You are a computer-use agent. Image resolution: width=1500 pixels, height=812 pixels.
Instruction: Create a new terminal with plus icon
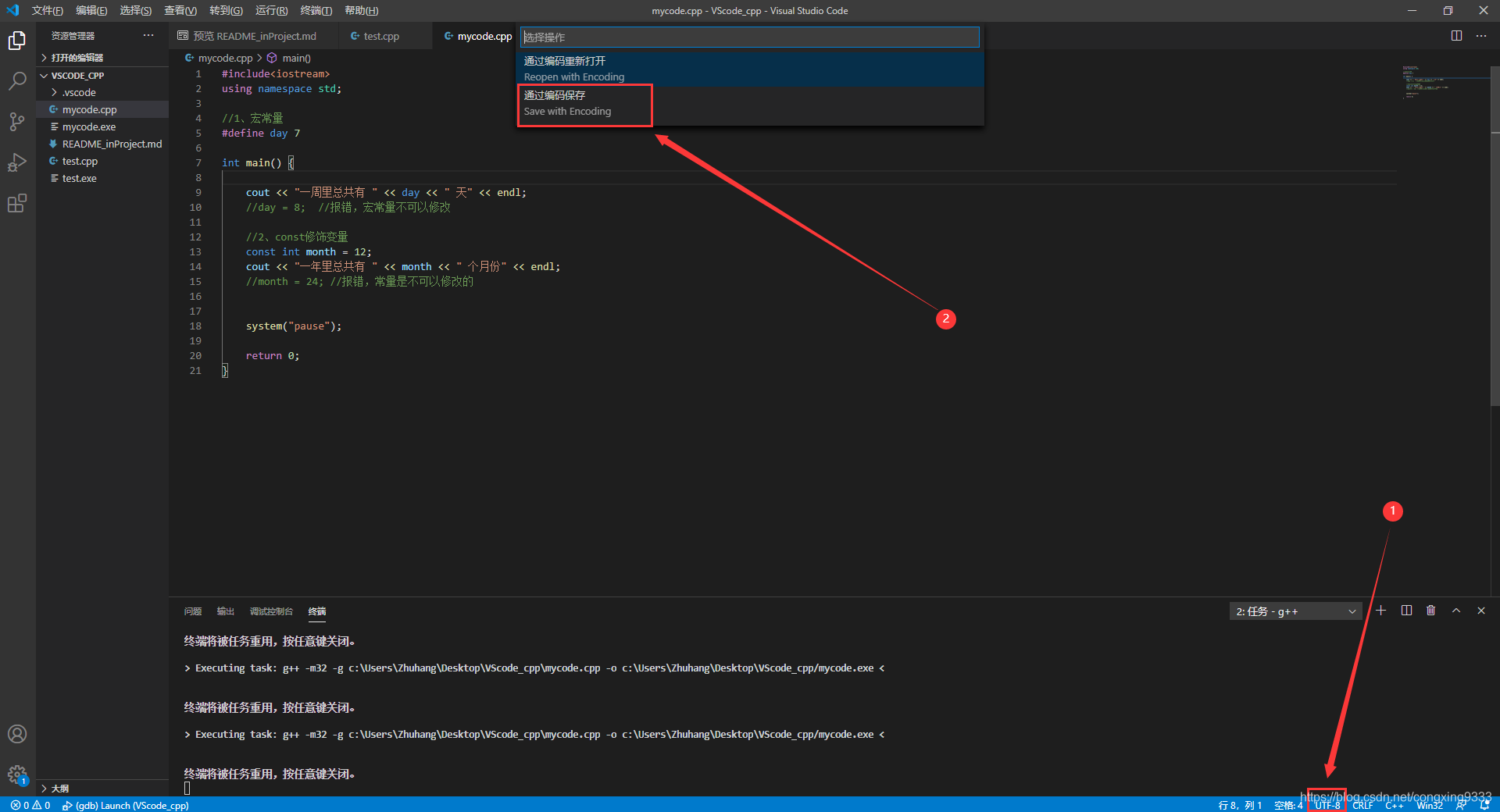tap(1381, 611)
